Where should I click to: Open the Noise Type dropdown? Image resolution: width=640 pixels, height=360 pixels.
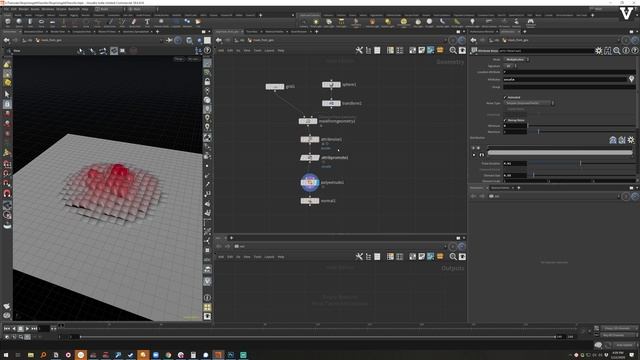point(529,103)
